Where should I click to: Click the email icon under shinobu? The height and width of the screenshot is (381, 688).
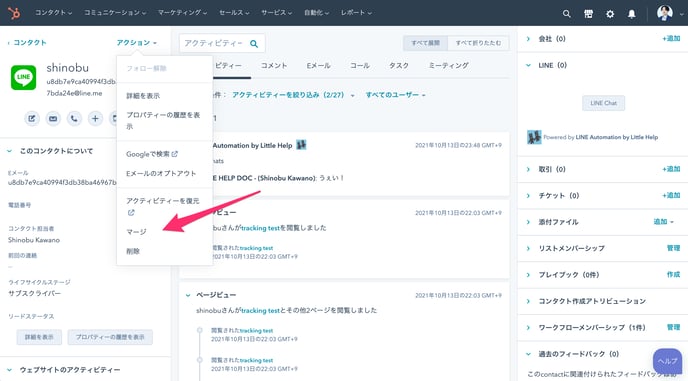click(x=53, y=119)
